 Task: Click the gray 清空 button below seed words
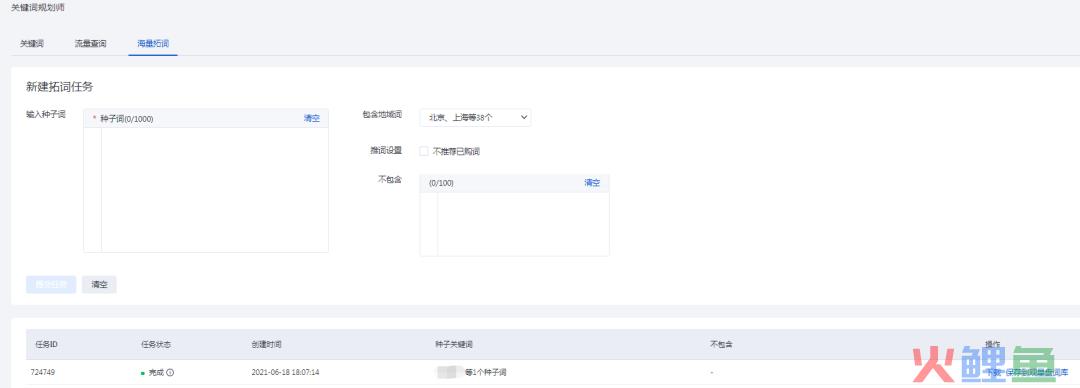(99, 285)
